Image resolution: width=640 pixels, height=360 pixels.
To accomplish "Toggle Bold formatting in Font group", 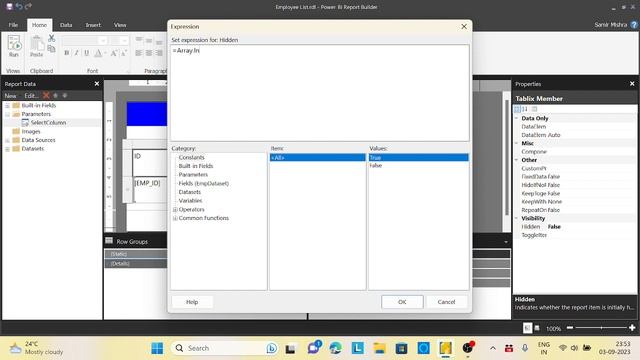I will point(67,53).
